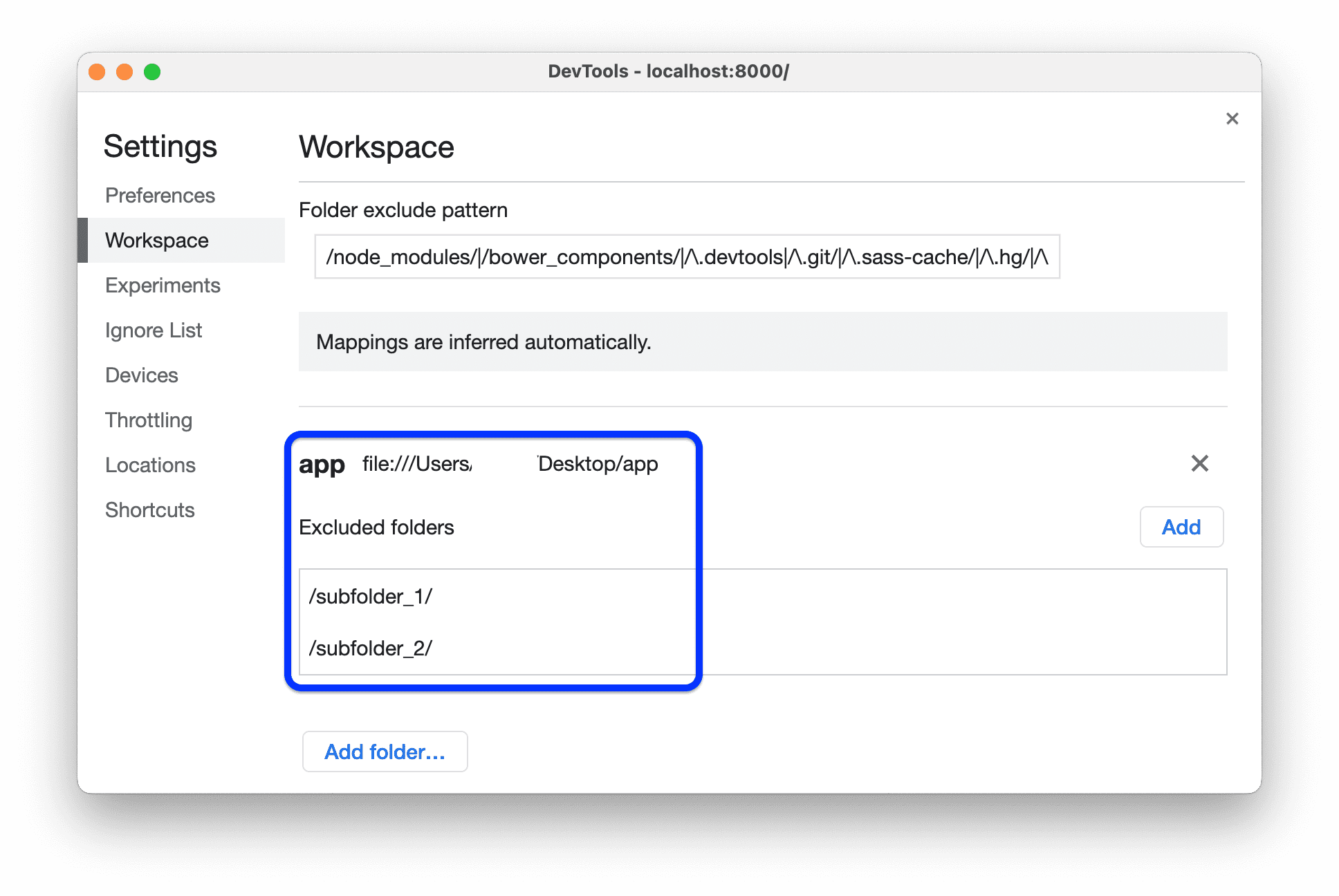Image resolution: width=1339 pixels, height=896 pixels.
Task: Click the Mappings are inferred automatically notice
Action: point(763,343)
